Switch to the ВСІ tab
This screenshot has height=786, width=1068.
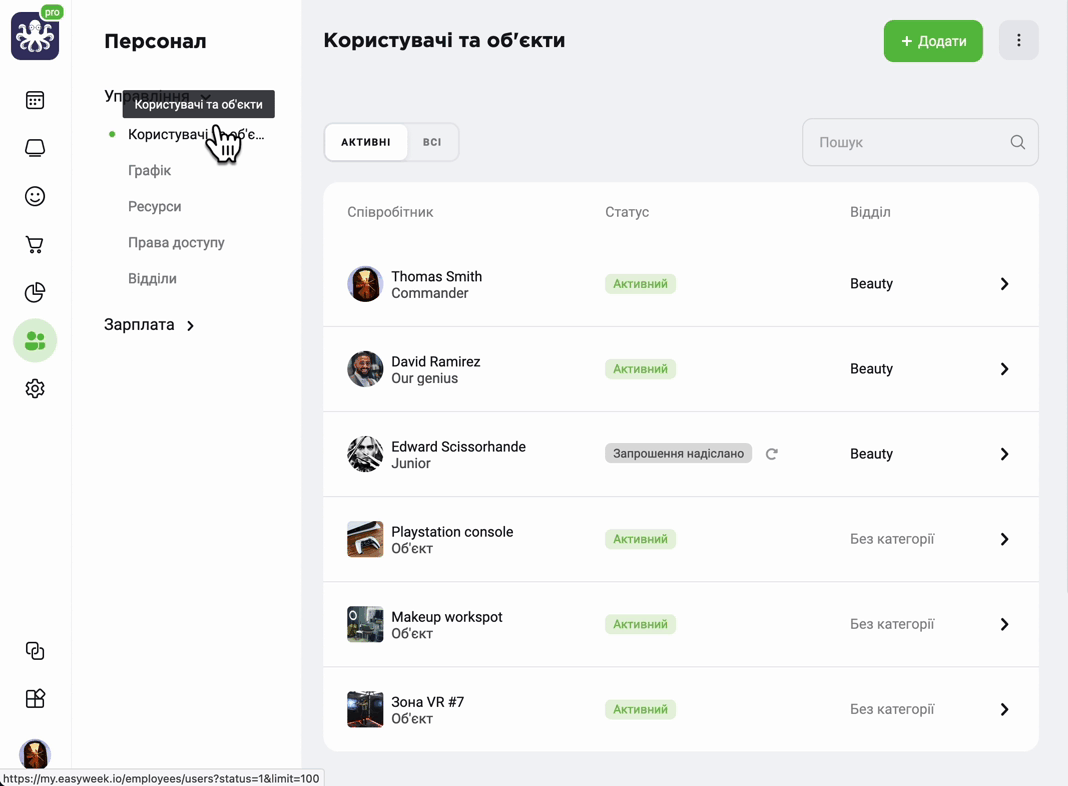point(432,142)
